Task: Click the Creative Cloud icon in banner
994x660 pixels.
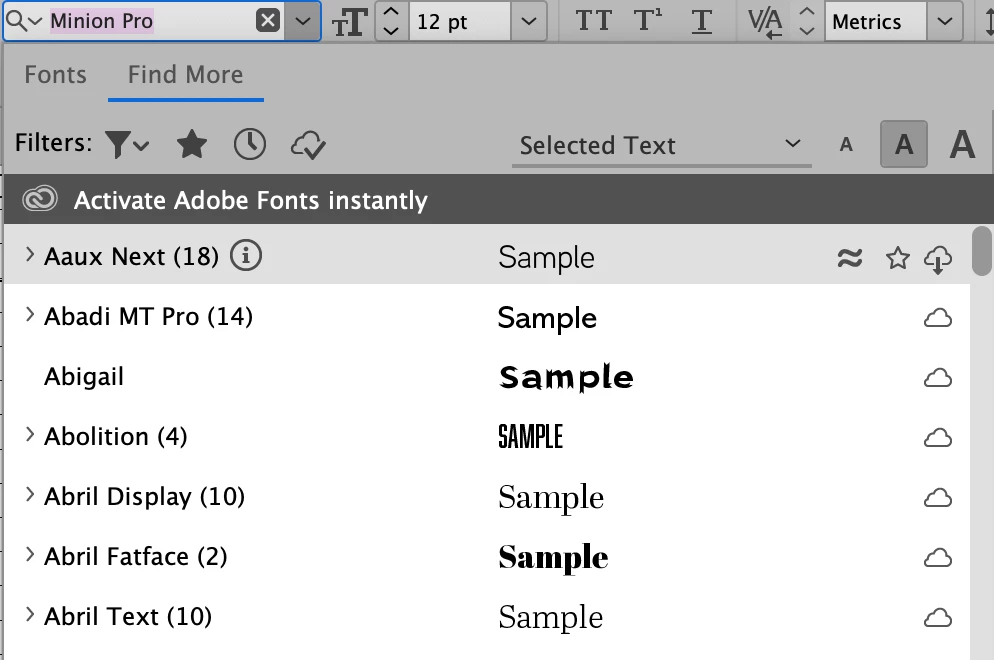Action: 40,199
